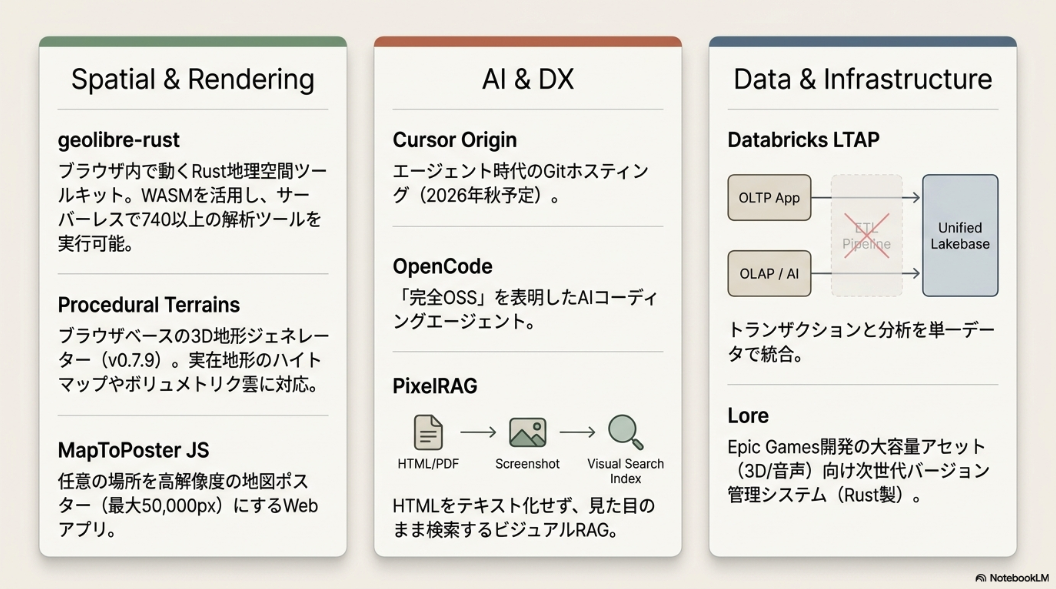Click the Spatial & Rendering heading
Viewport: 1056px width, 589px height.
pyautogui.click(x=193, y=79)
